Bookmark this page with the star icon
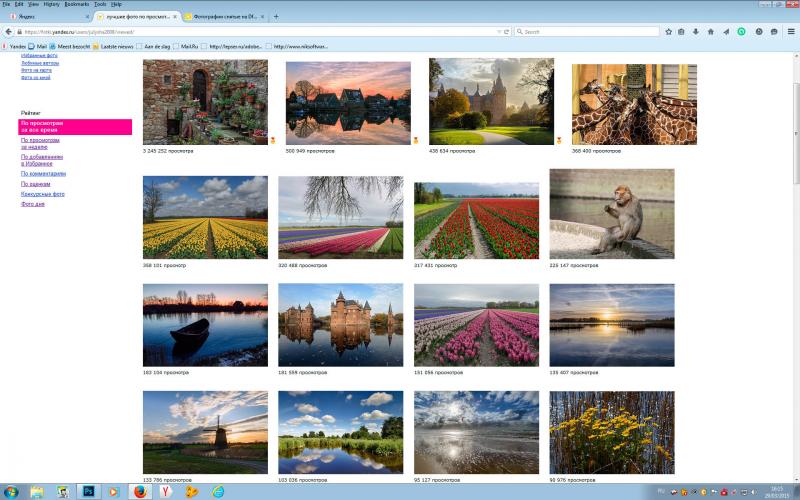Viewport: 800px width, 500px height. point(668,32)
